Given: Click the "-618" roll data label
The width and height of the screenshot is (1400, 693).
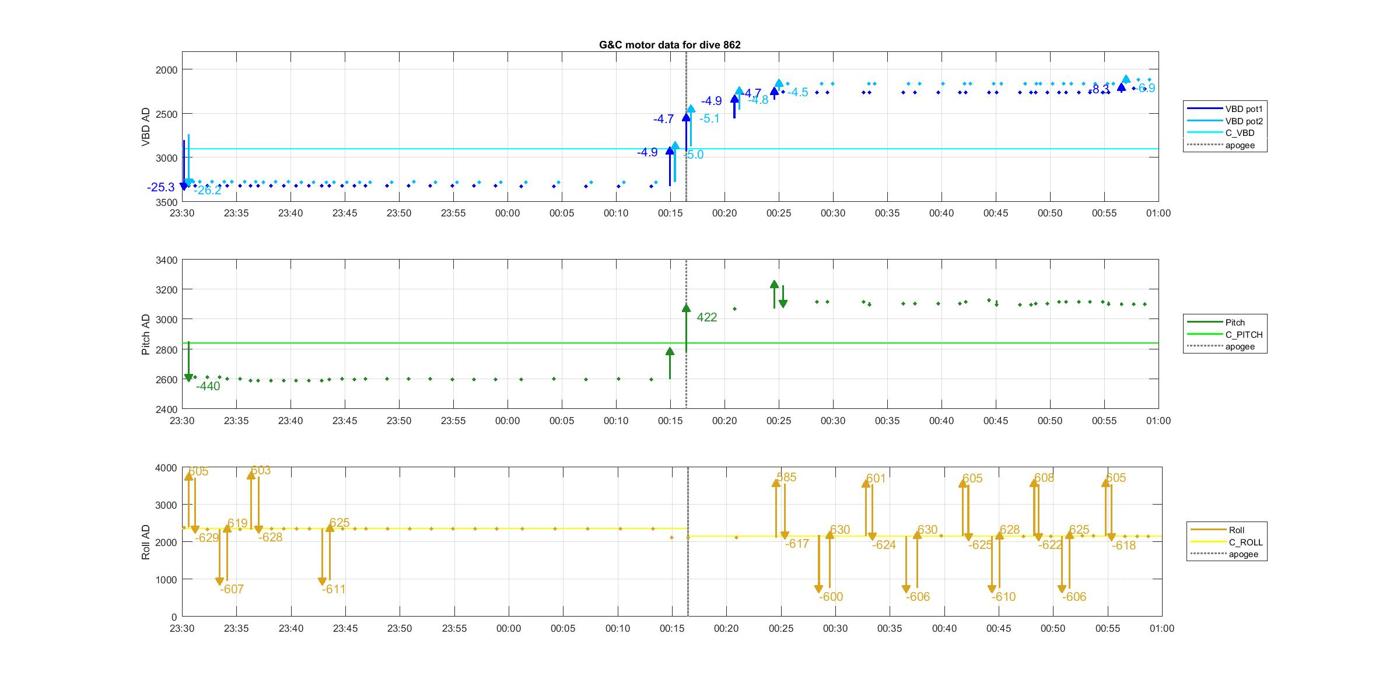Looking at the screenshot, I should click(x=1124, y=545).
